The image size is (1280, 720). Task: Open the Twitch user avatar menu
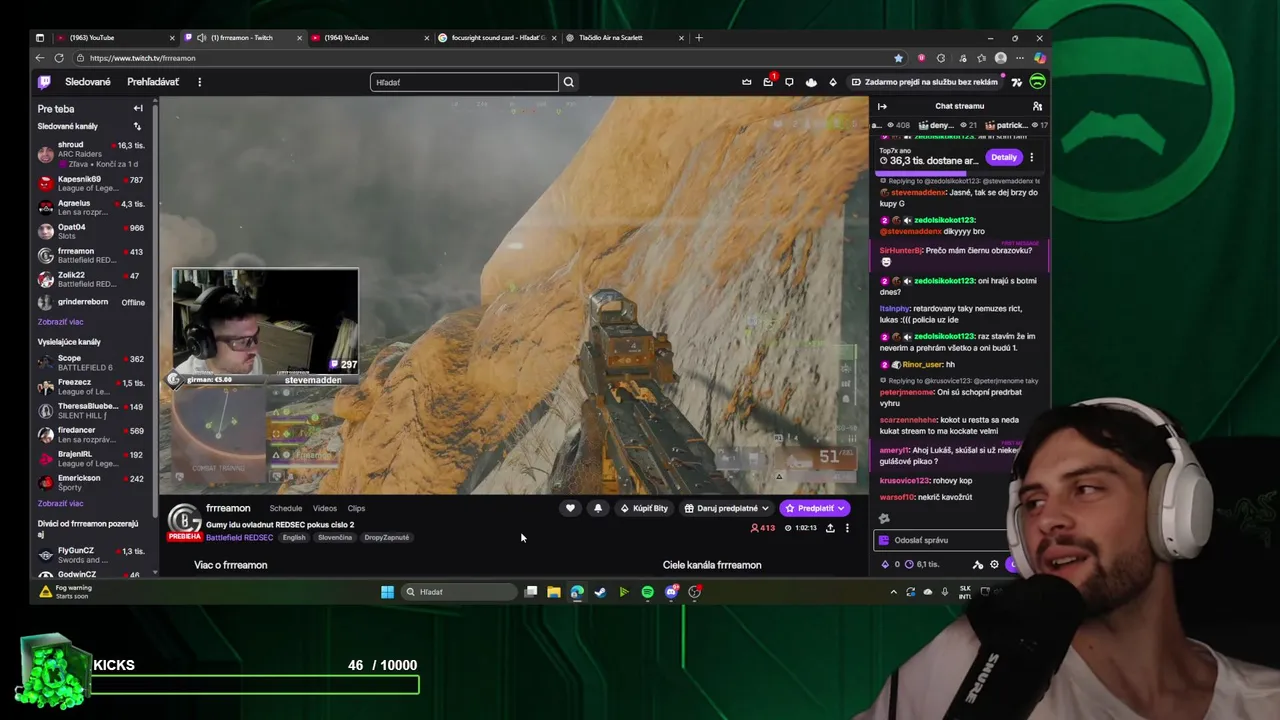(x=1038, y=82)
